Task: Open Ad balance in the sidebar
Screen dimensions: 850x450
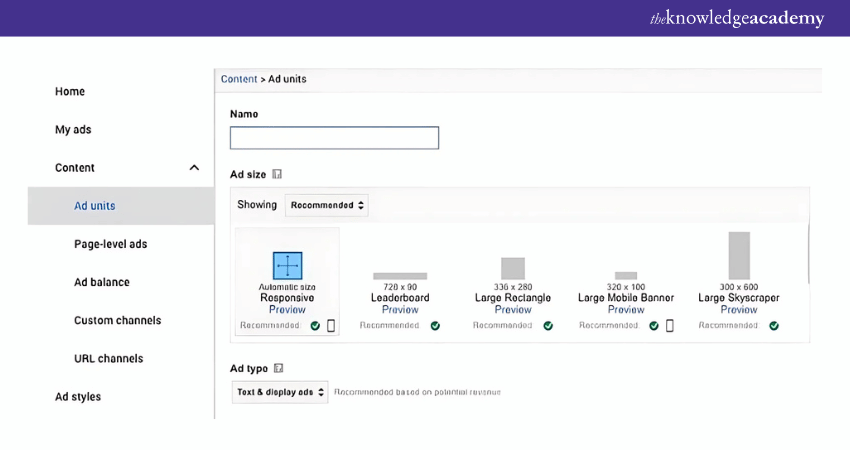Action: click(103, 283)
